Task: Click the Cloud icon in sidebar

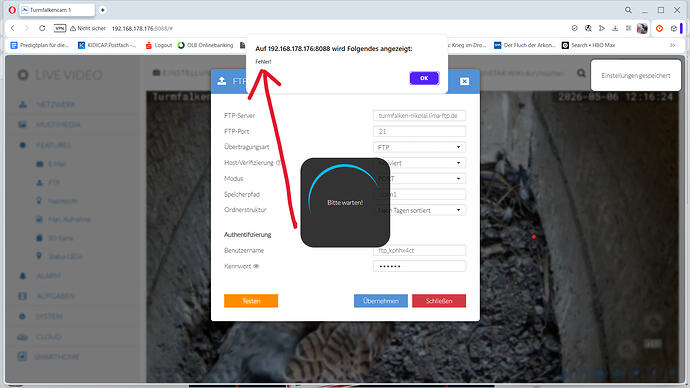Action: (22, 337)
